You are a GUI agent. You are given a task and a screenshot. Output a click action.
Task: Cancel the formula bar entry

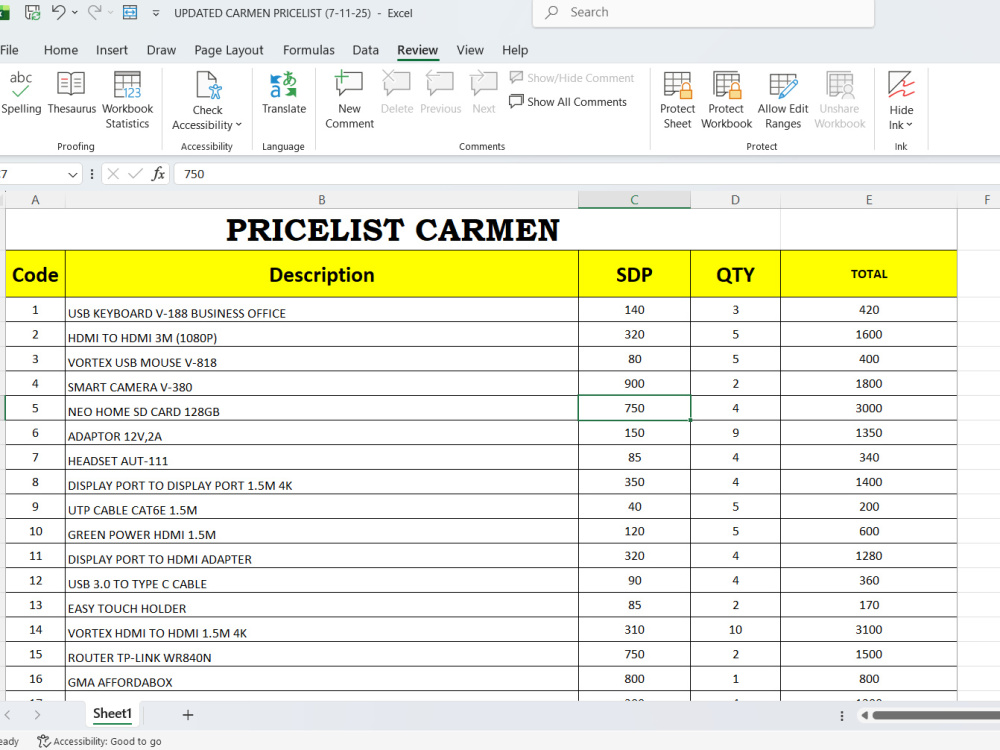click(113, 173)
